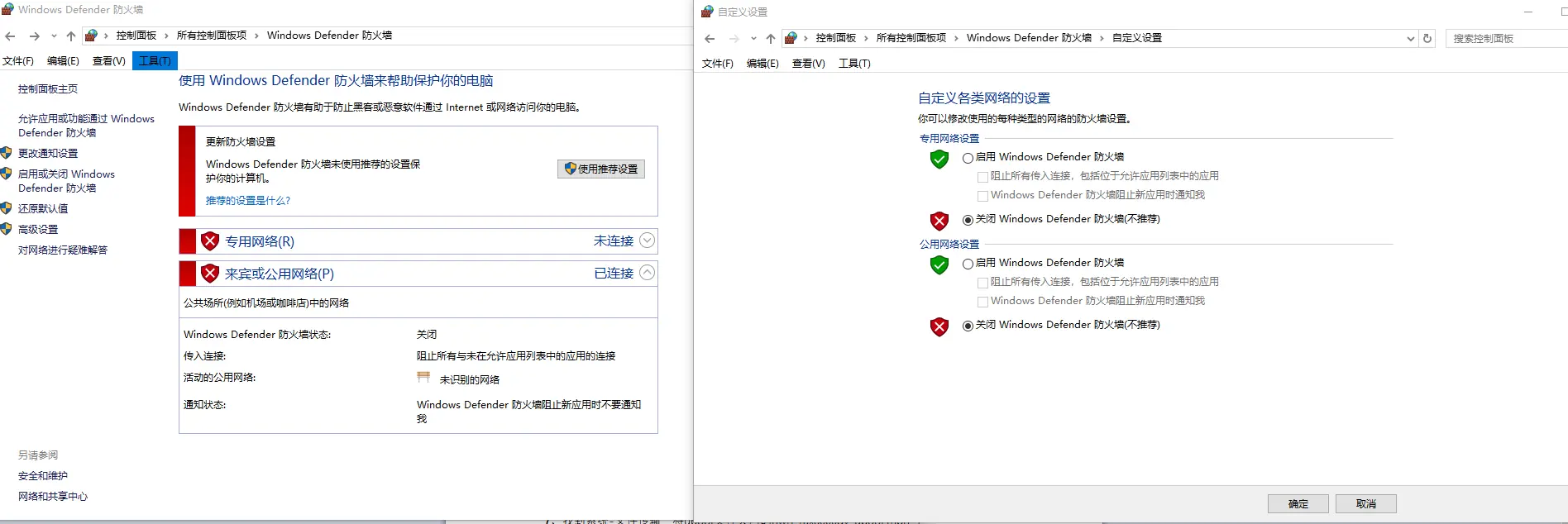The width and height of the screenshot is (1568, 524).
Task: Open 控制面板主页 link
Action: tap(48, 89)
